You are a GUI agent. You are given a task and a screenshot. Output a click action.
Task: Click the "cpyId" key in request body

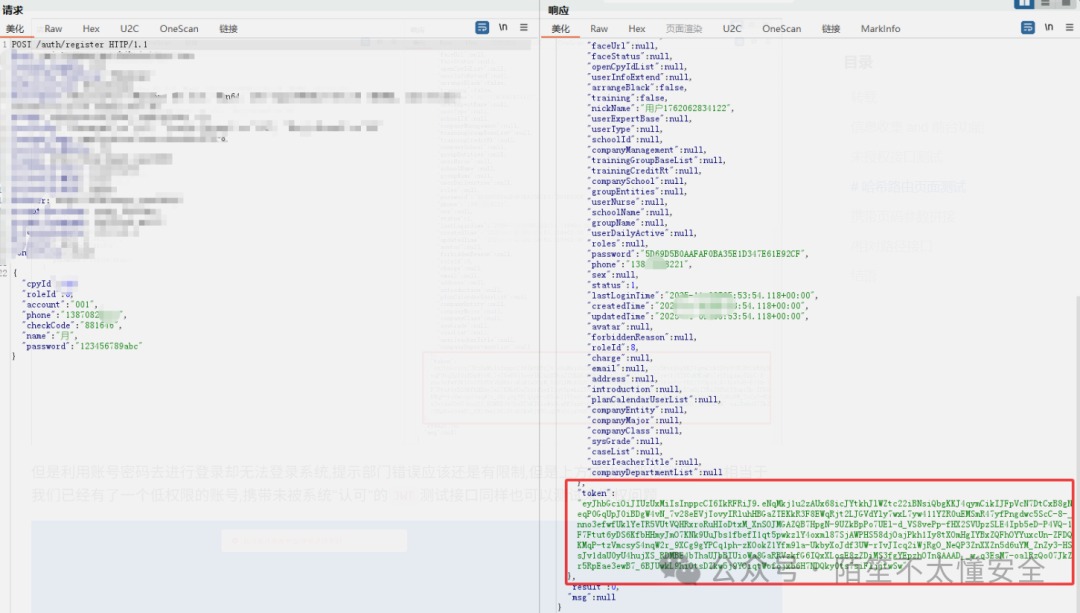coord(38,284)
